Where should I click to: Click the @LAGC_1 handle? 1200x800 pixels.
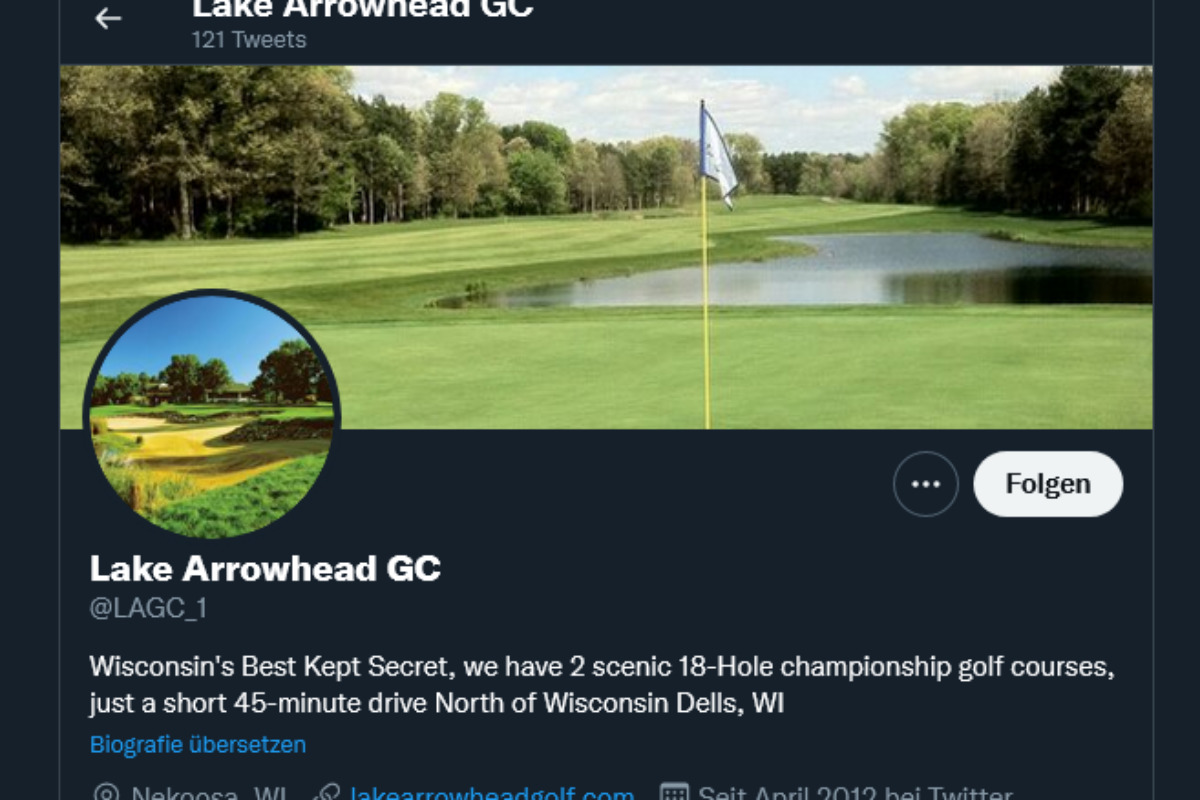(x=149, y=608)
